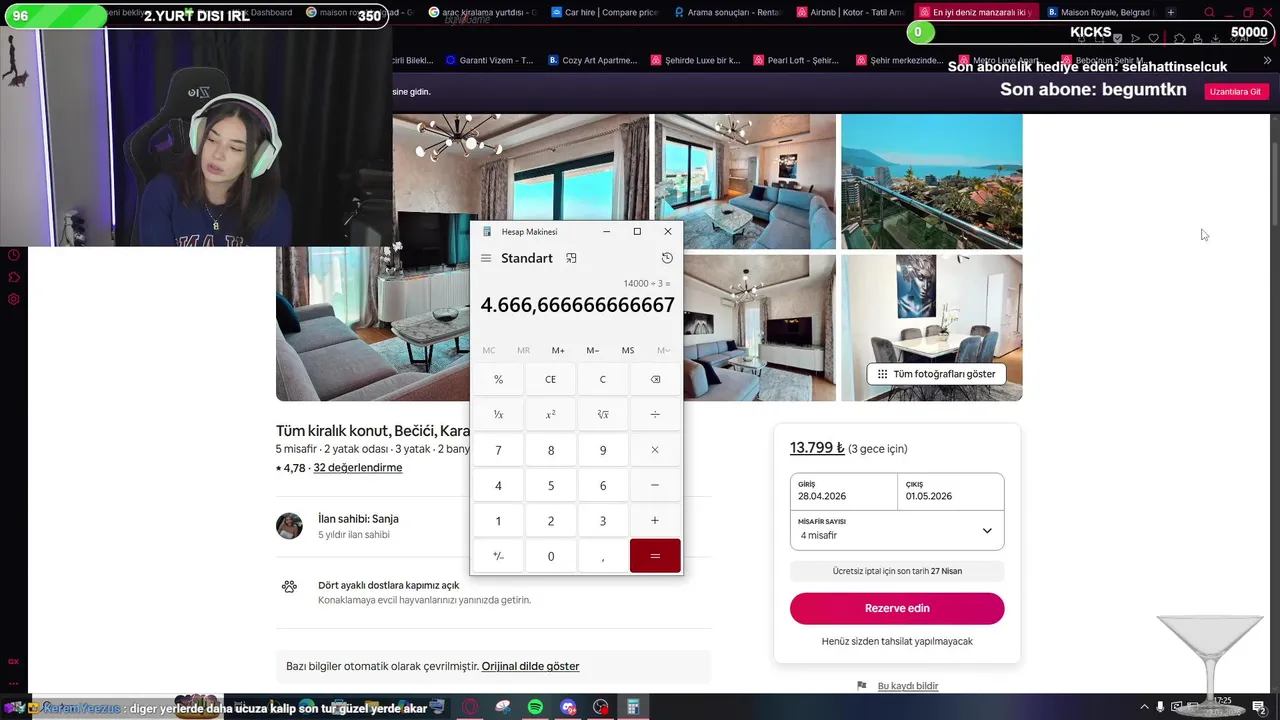Show hidden system tray icons chevron

(1145, 707)
